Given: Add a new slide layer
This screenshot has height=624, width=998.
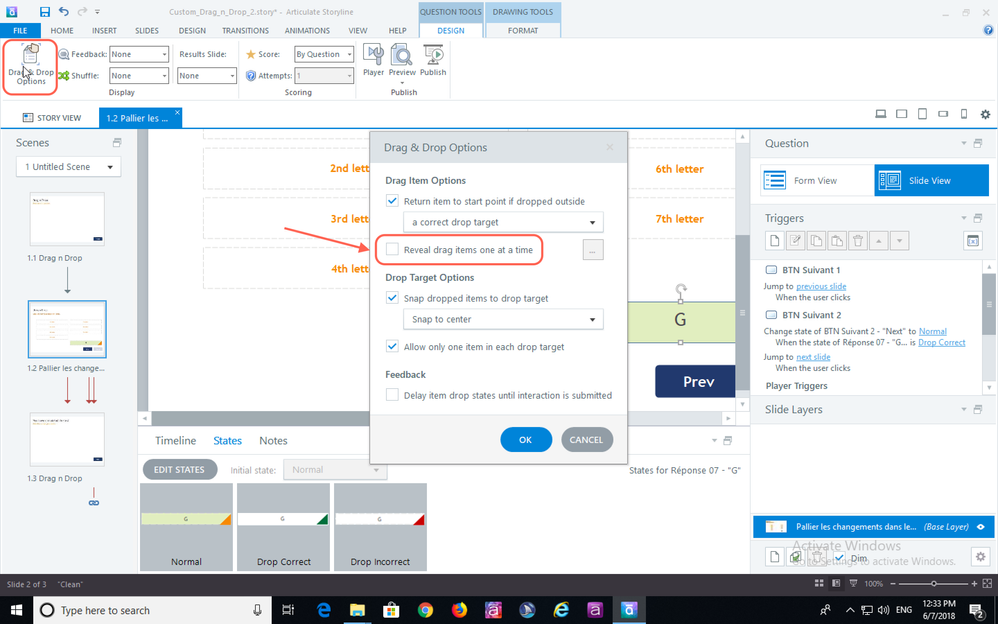Looking at the screenshot, I should (x=775, y=557).
